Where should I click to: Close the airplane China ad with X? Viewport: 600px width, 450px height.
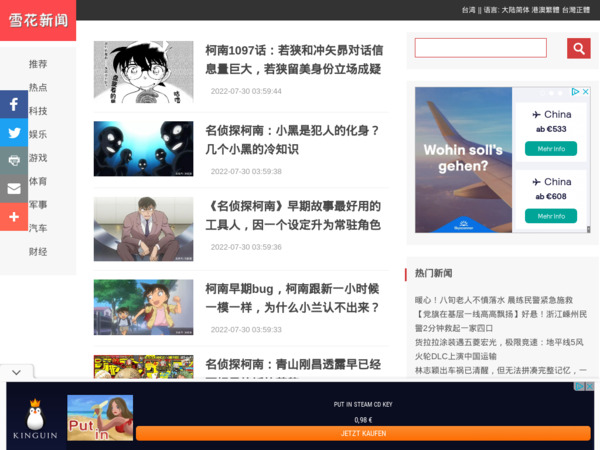coord(585,92)
